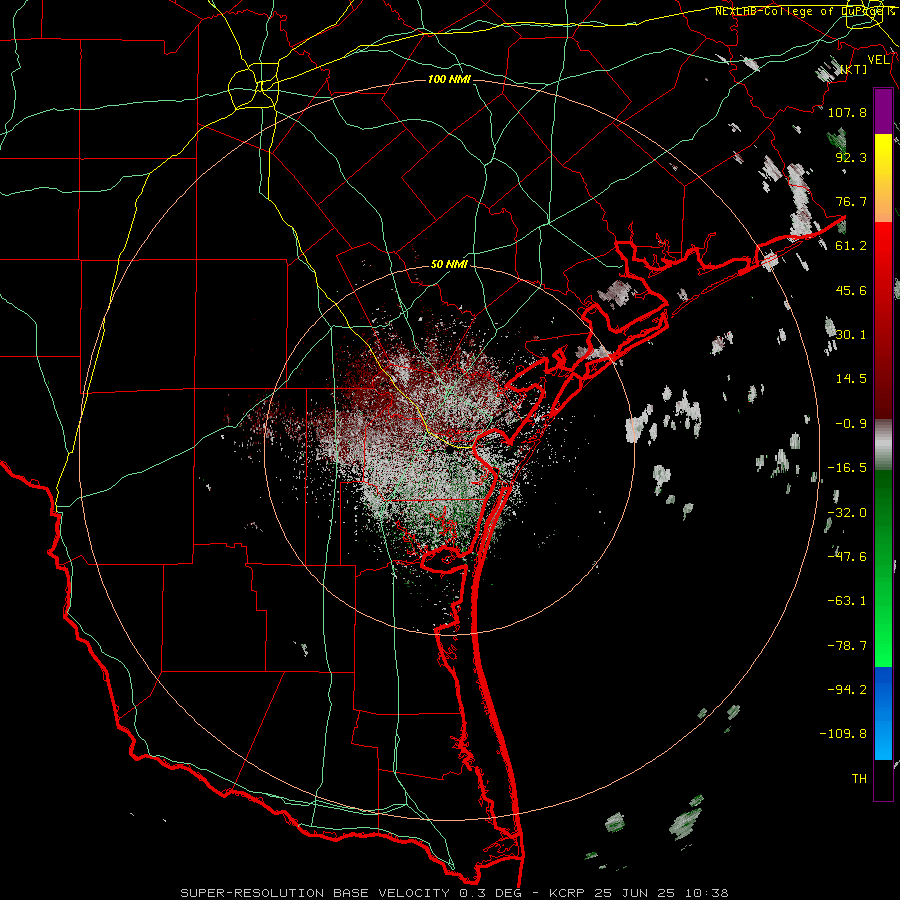This screenshot has width=900, height=900.
Task: Click the -63.1 velocity scale value
Action: (x=847, y=601)
